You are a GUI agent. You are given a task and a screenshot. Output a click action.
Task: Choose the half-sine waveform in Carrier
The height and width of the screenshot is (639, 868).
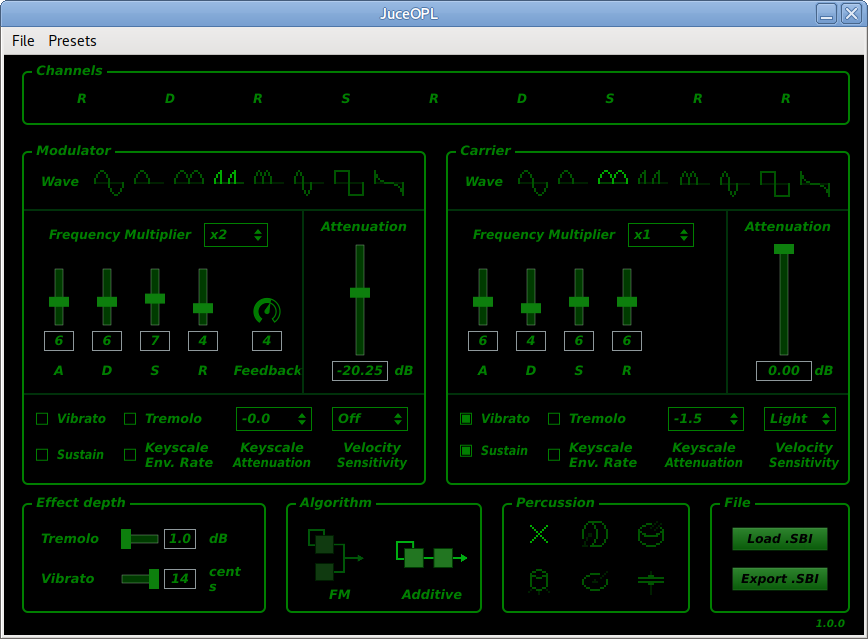[573, 178]
